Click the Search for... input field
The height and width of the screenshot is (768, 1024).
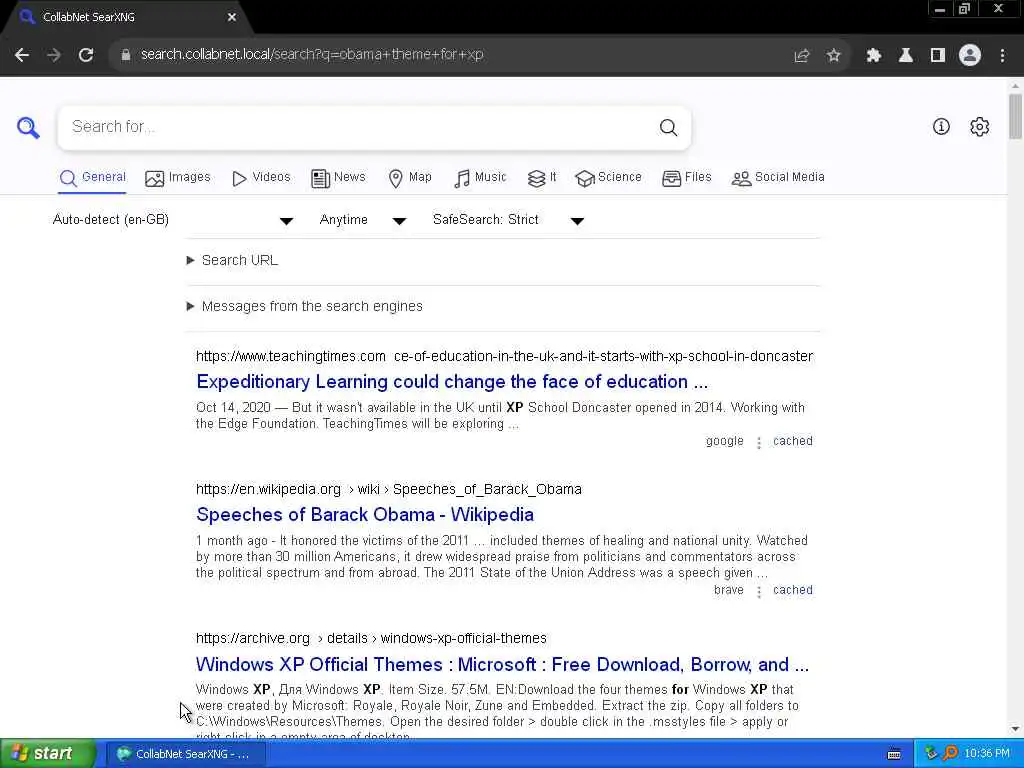(x=359, y=127)
